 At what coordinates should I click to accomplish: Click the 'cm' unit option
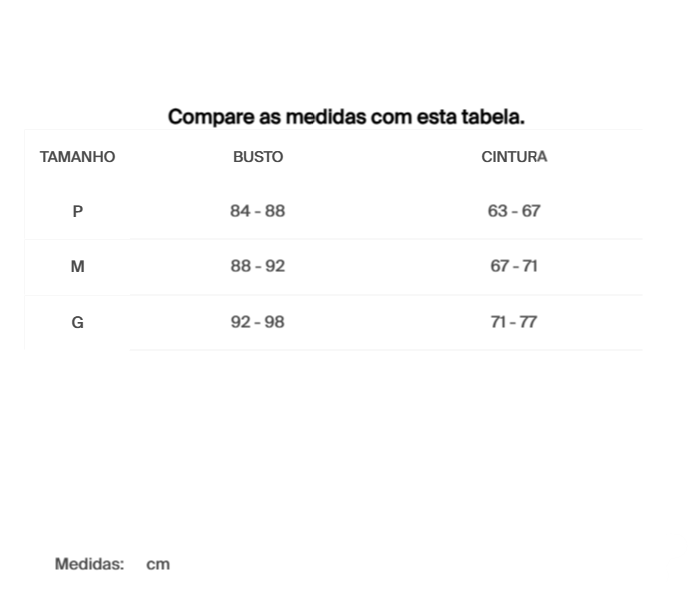(158, 564)
